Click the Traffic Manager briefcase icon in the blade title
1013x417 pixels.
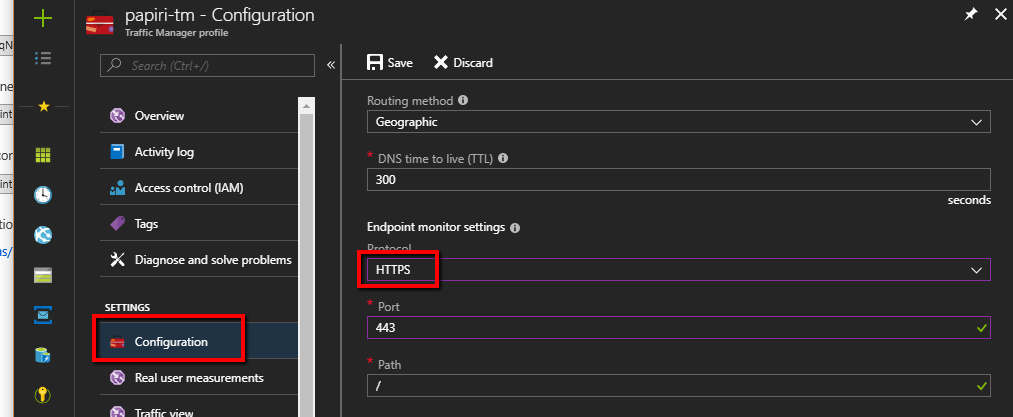tap(99, 23)
